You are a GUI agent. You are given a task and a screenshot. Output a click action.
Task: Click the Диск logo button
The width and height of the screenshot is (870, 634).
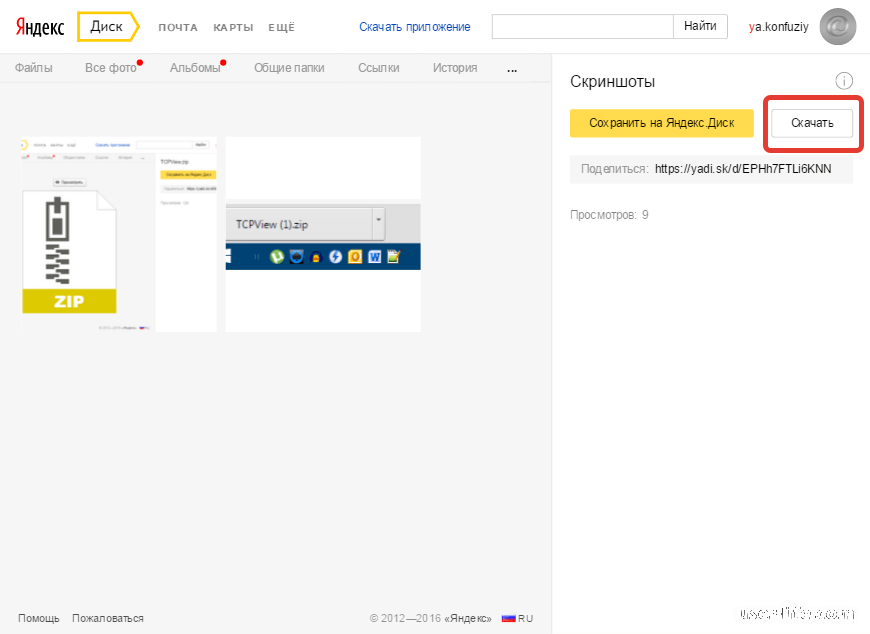click(108, 27)
